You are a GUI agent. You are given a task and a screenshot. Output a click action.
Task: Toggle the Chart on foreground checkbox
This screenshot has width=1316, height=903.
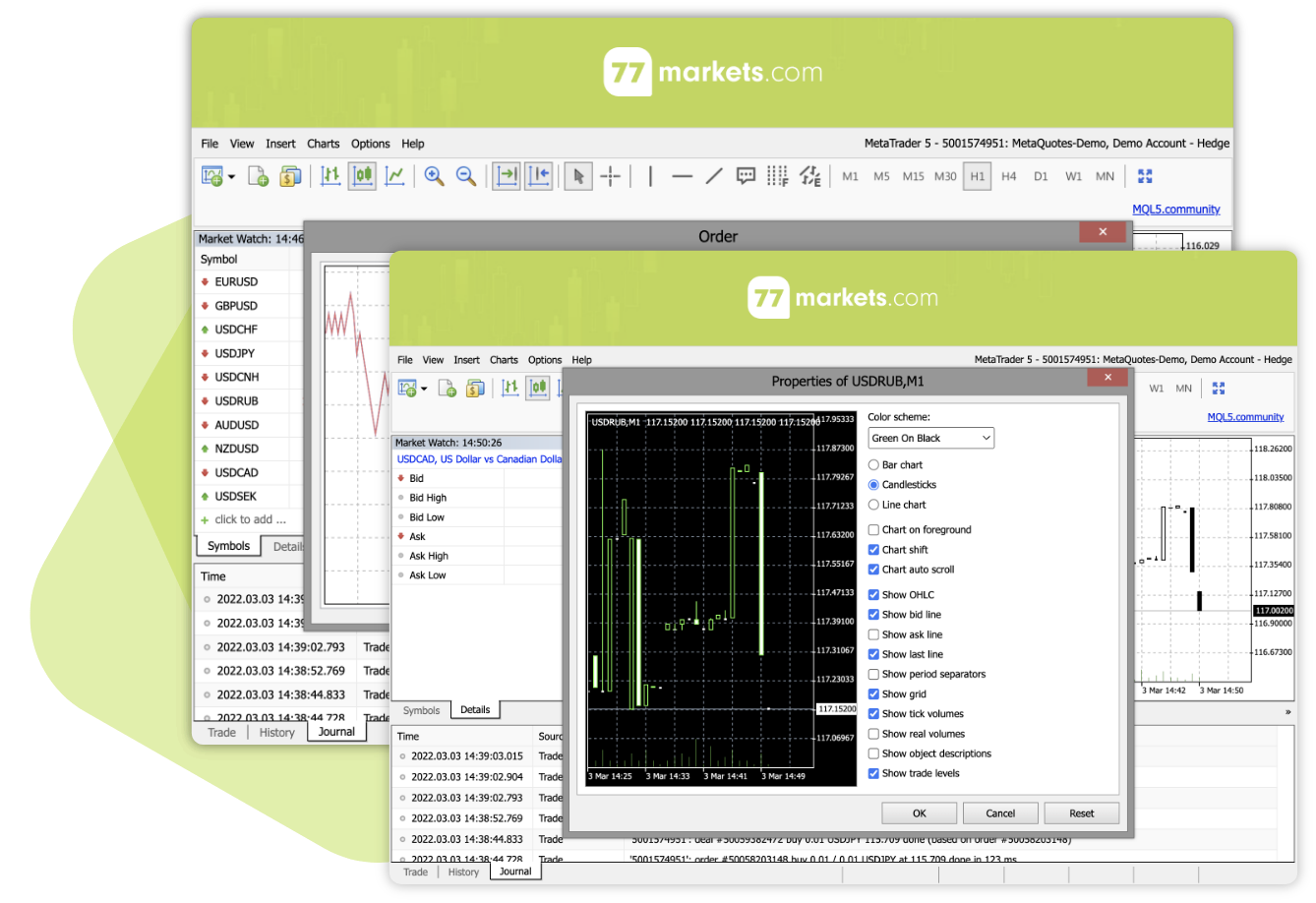[873, 530]
